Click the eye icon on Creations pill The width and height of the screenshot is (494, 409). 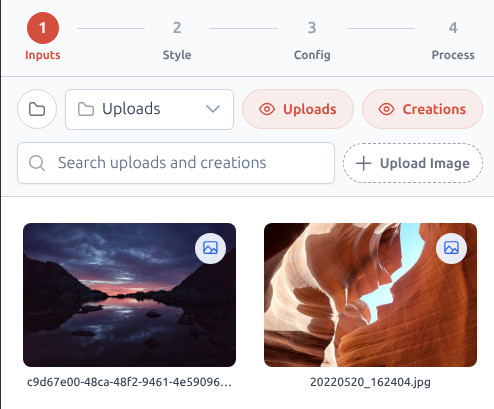point(386,109)
